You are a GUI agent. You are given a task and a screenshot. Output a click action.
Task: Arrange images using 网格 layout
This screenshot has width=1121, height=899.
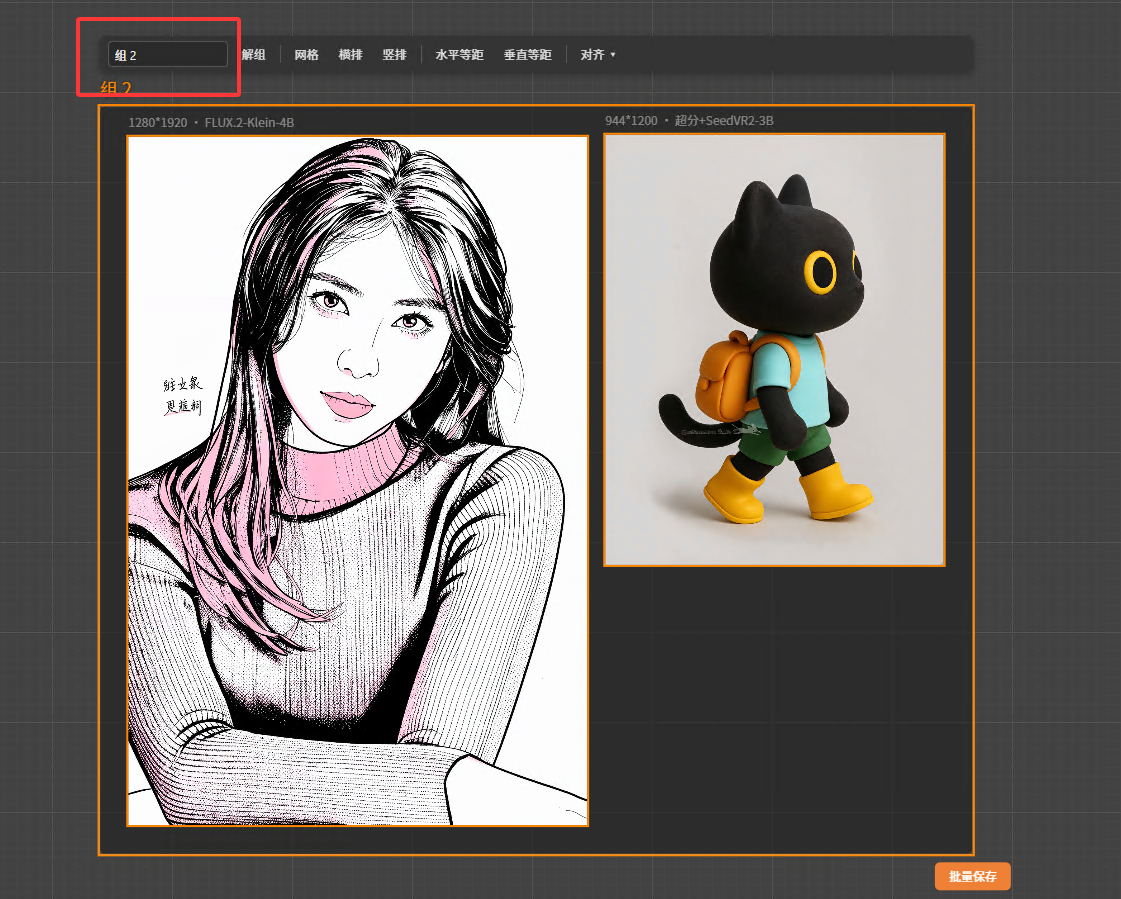[x=306, y=54]
